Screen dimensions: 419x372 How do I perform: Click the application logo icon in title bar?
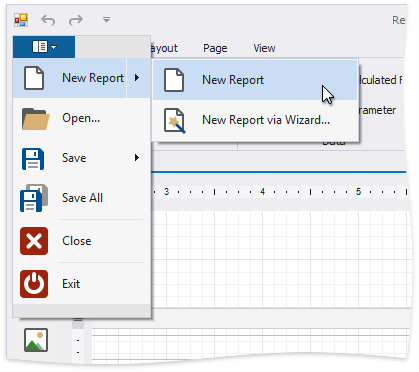tap(21, 20)
